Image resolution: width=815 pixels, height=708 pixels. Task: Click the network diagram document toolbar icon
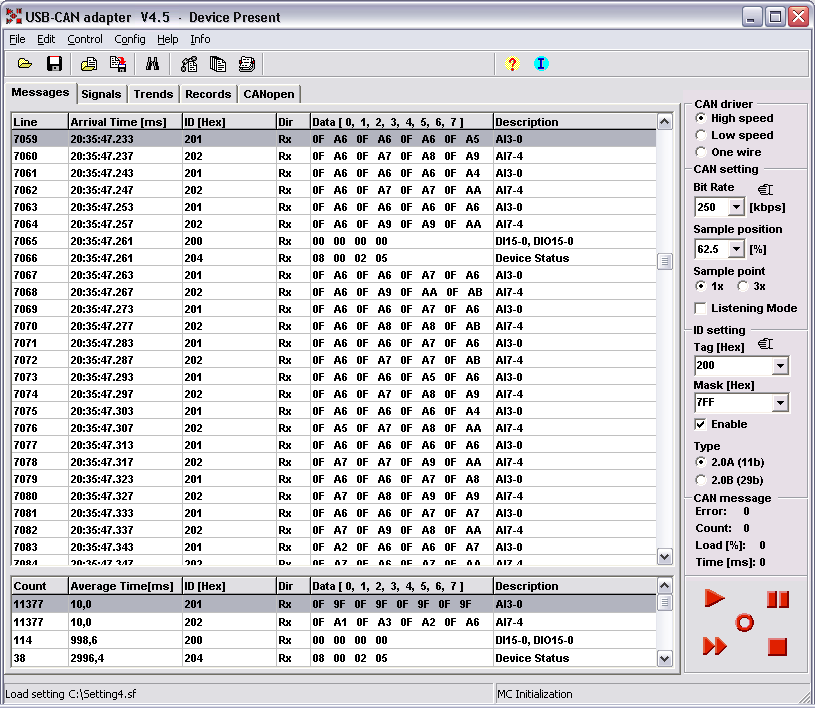coord(189,64)
